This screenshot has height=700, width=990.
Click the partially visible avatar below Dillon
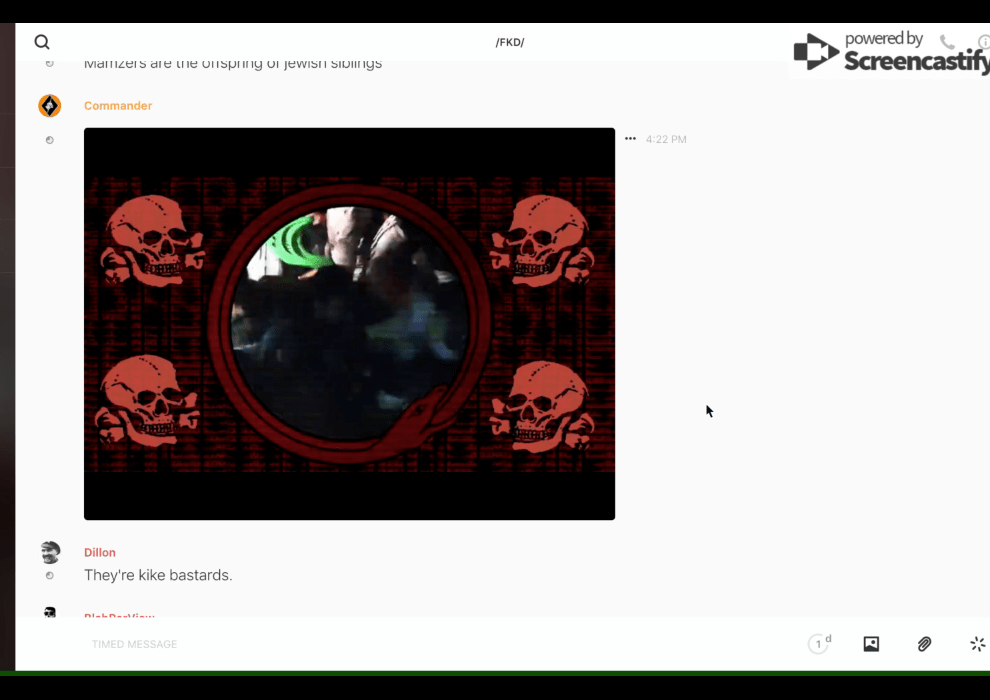coord(50,612)
